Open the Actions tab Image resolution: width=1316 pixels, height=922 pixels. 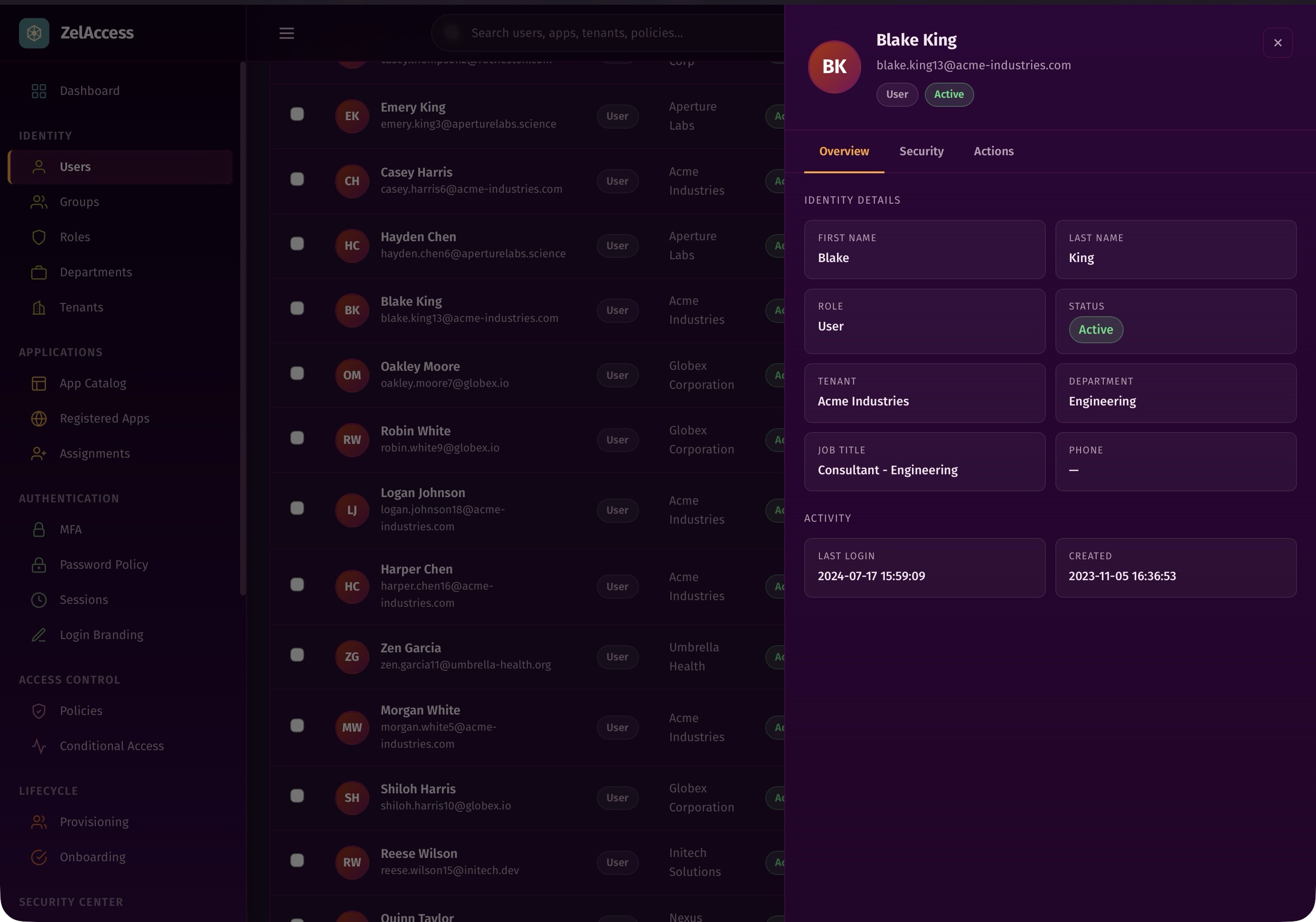(993, 151)
